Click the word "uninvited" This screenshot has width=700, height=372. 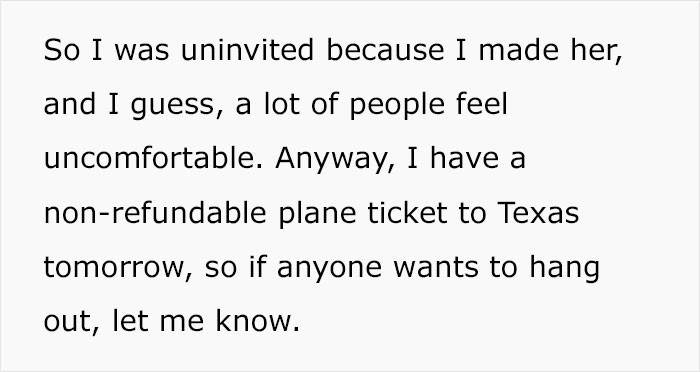[x=247, y=50]
